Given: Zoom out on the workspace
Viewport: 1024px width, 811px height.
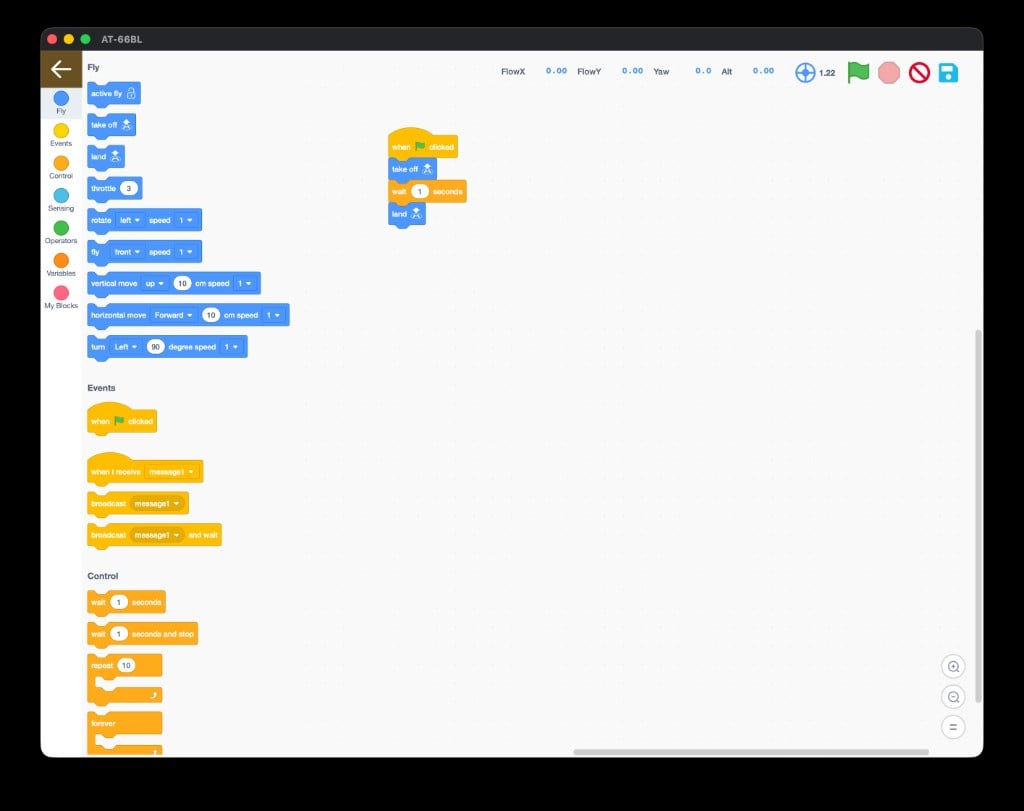Looking at the screenshot, I should (x=953, y=697).
